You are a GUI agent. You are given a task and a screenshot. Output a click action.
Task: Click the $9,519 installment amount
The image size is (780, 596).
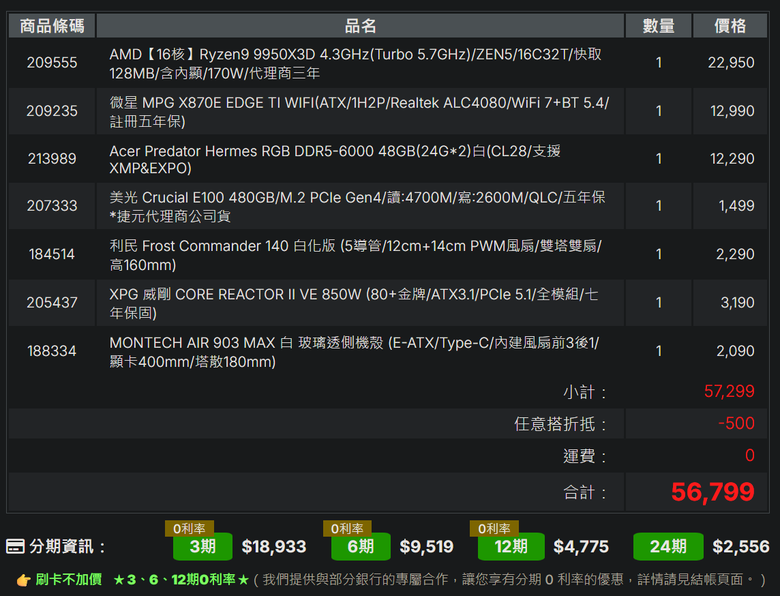[x=426, y=547]
